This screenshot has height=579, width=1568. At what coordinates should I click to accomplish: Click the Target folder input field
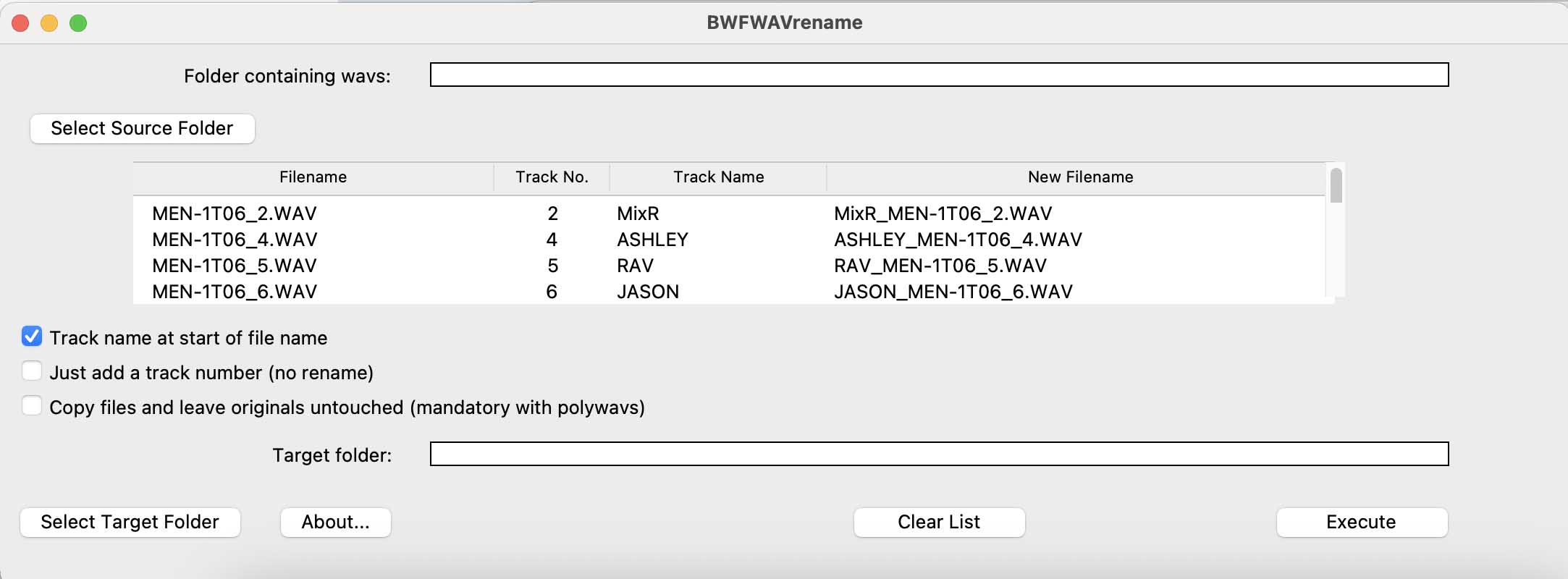tap(939, 454)
